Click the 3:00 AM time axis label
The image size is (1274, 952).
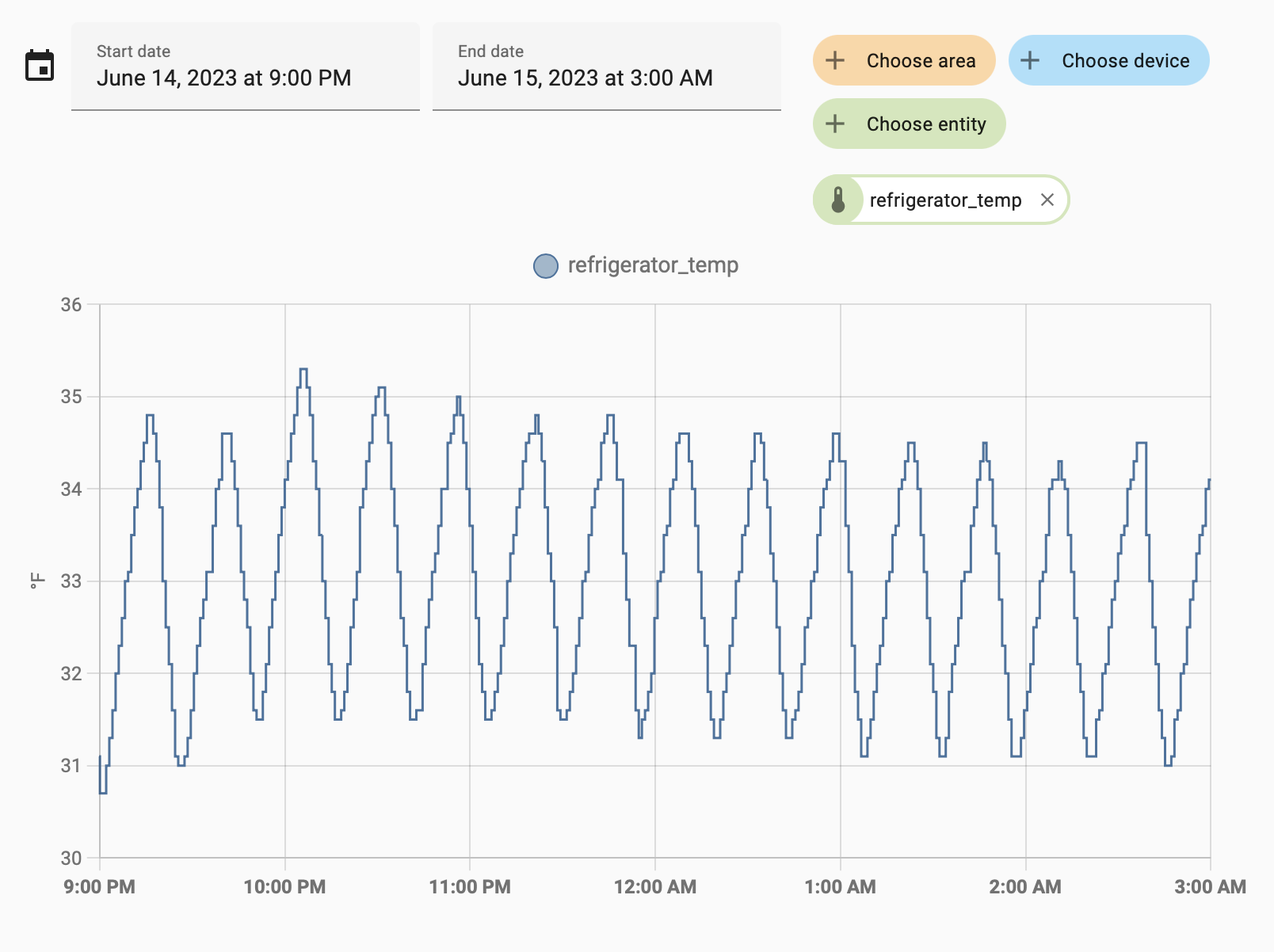(1210, 887)
